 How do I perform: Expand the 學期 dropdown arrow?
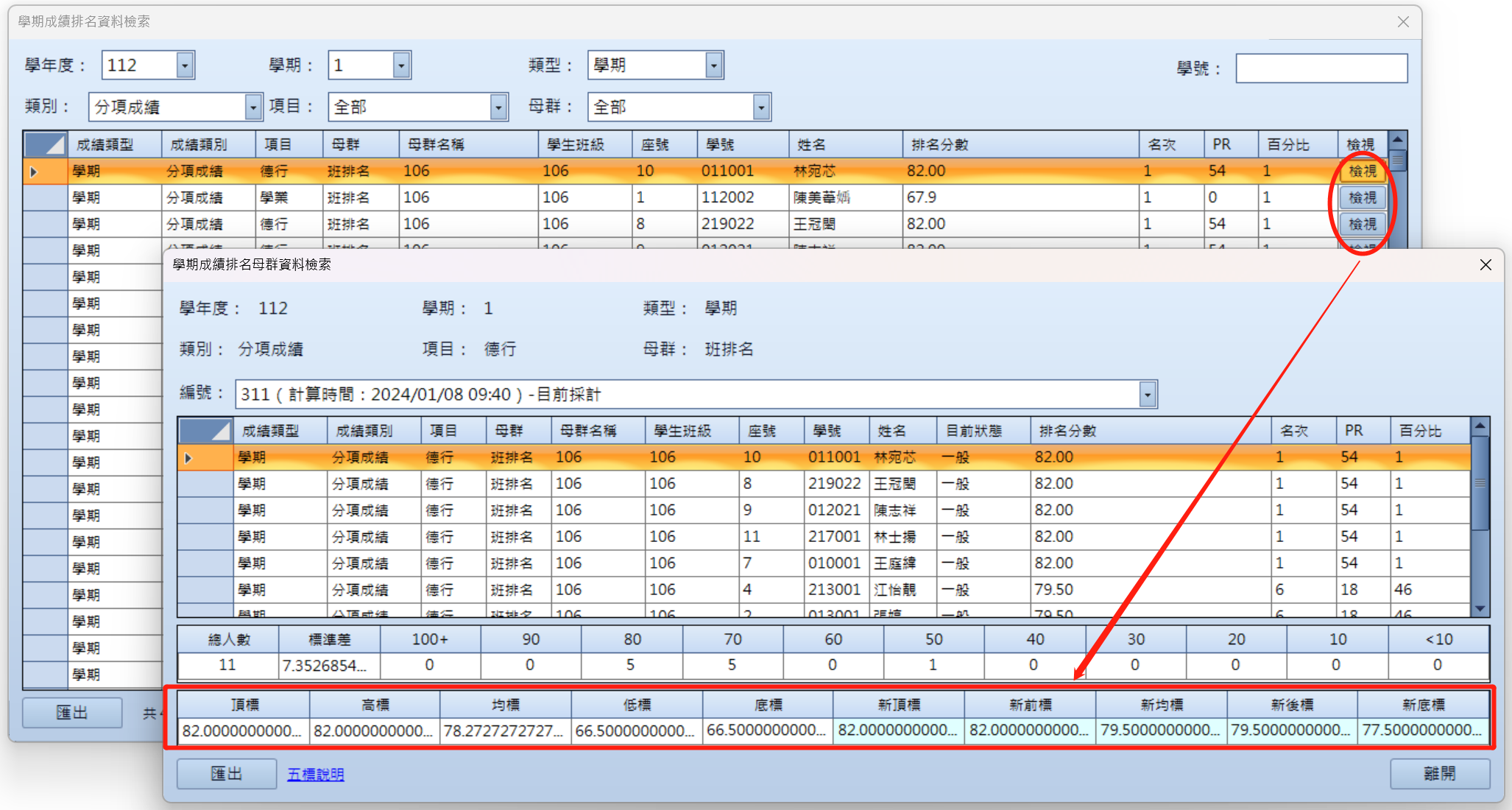[400, 66]
